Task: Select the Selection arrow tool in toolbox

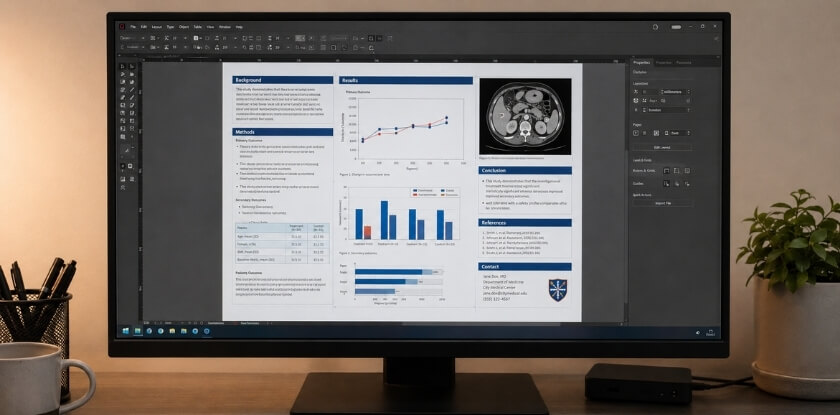Action: pyautogui.click(x=123, y=66)
